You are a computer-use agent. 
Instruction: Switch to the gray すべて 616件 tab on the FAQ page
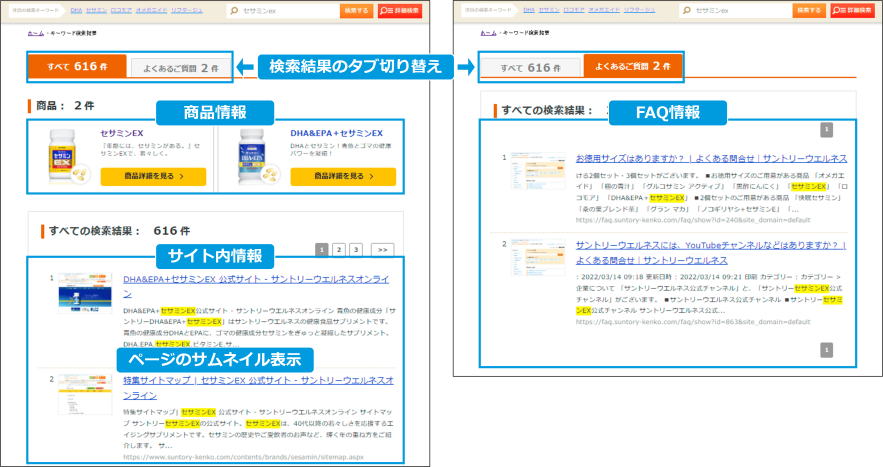point(530,68)
